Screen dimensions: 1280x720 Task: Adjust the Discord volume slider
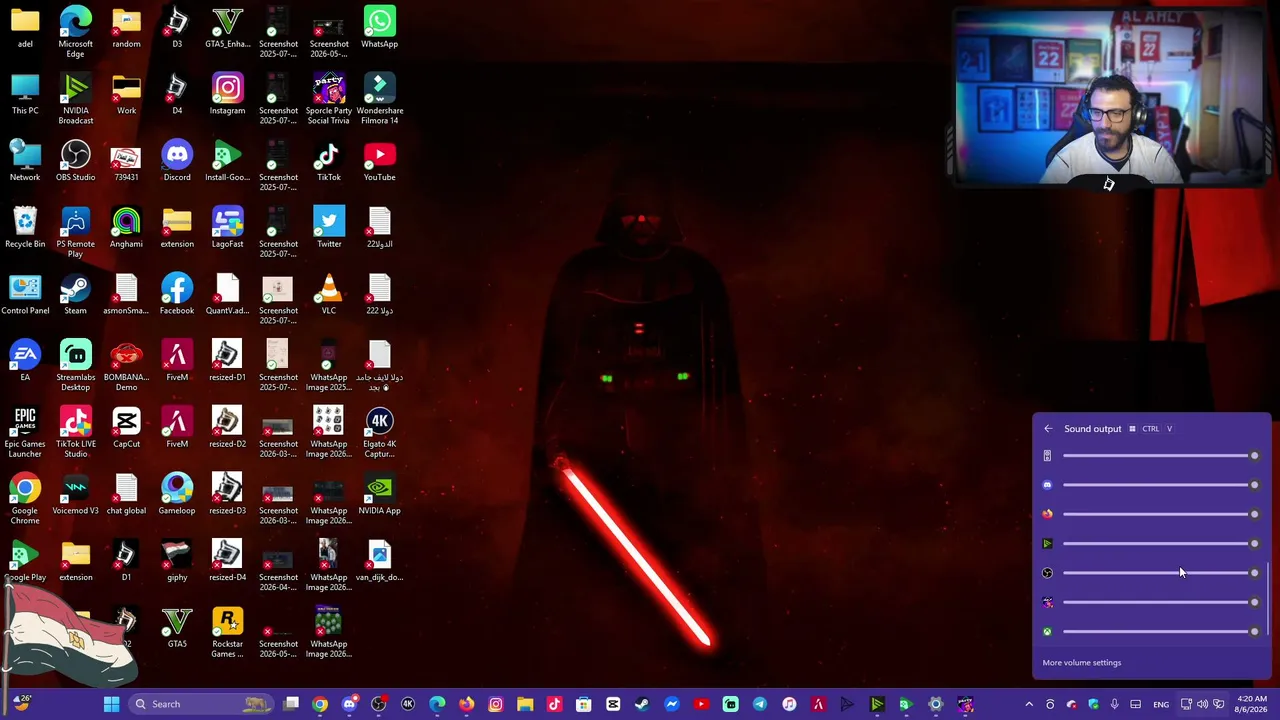click(1160, 485)
